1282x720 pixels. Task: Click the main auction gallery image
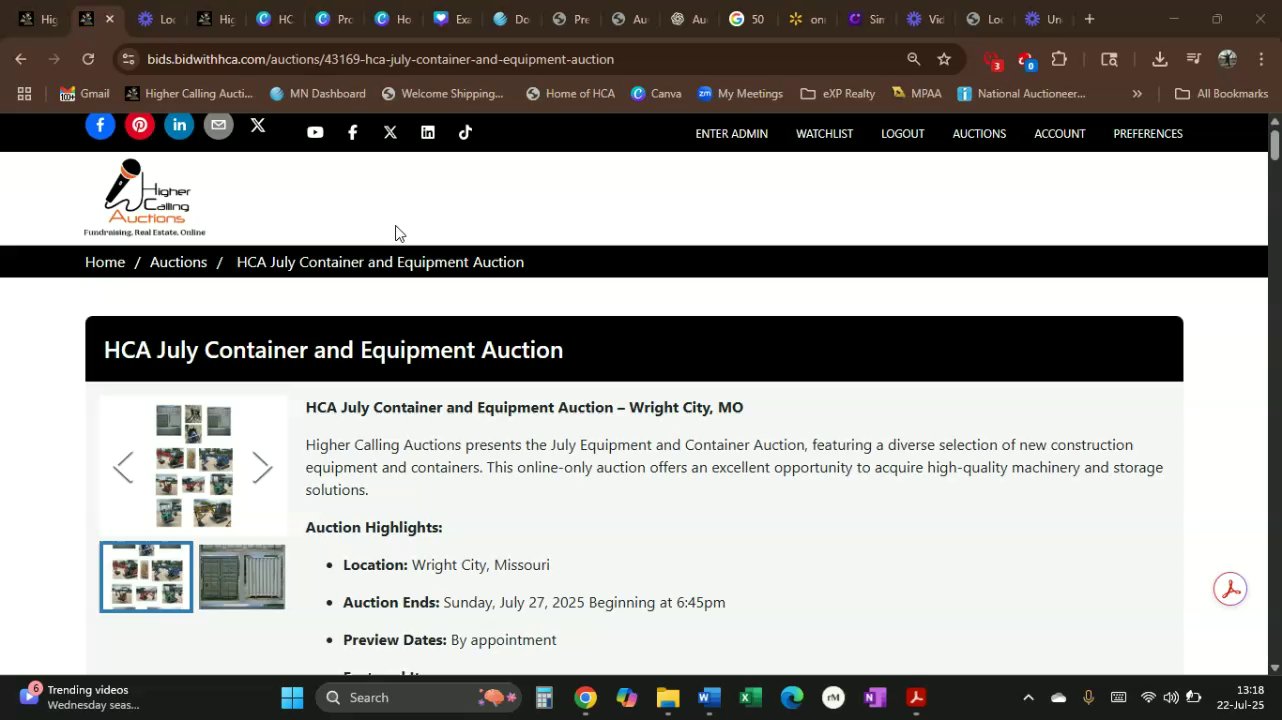tap(193, 466)
